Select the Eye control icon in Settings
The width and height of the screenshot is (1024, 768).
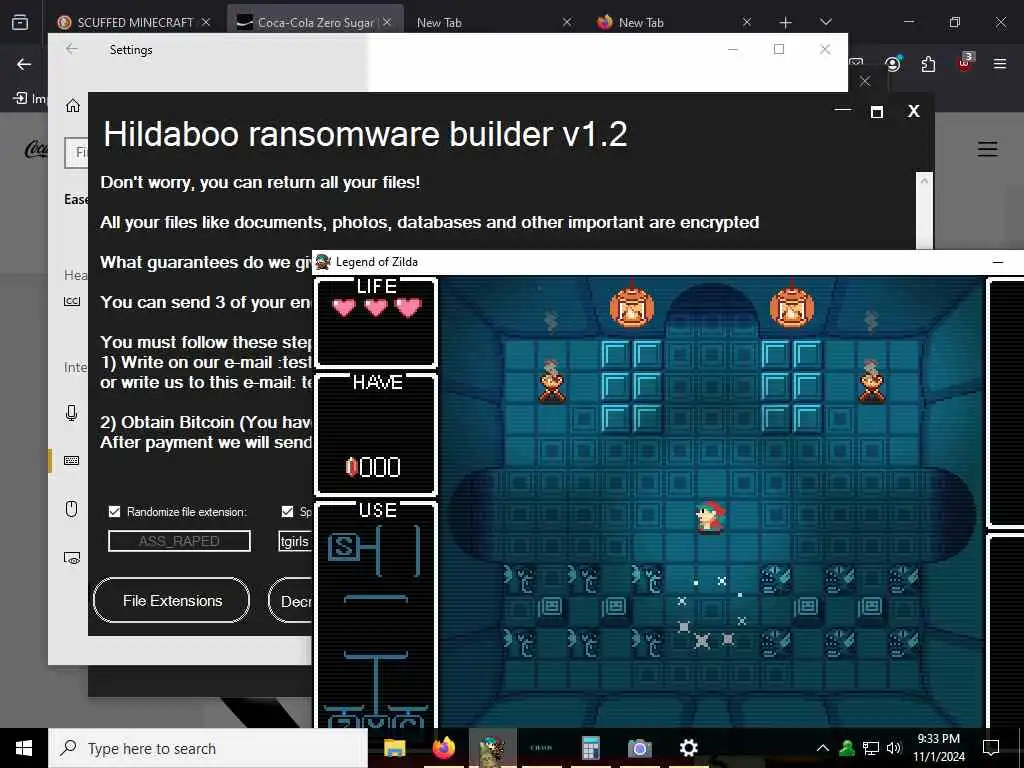[72, 558]
